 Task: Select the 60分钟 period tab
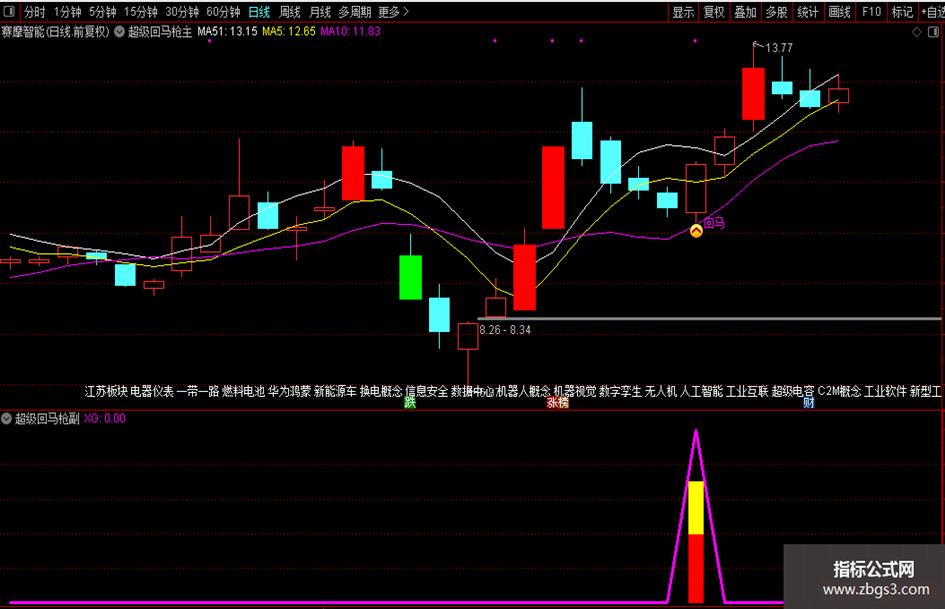(223, 12)
